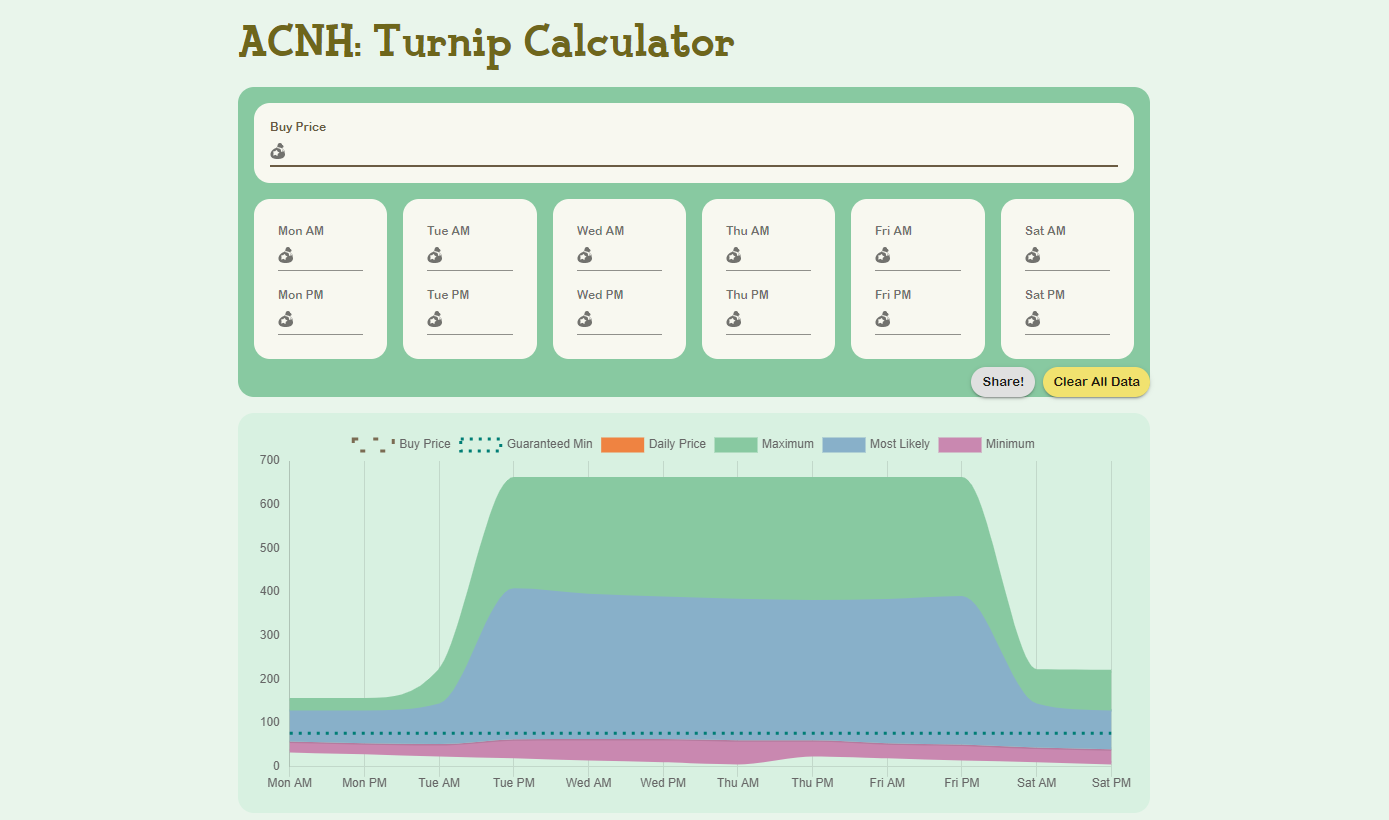
Task: Toggle the Daily Price legend label
Action: [677, 444]
